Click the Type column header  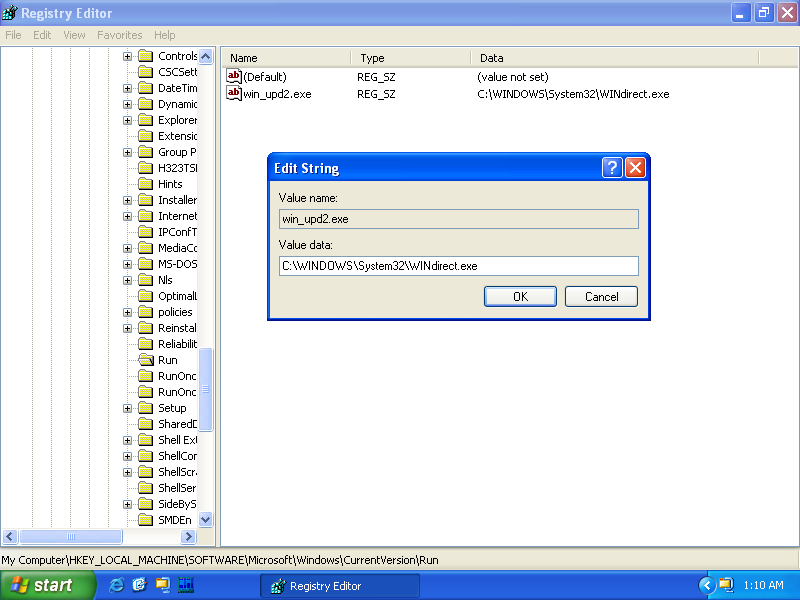(411, 58)
